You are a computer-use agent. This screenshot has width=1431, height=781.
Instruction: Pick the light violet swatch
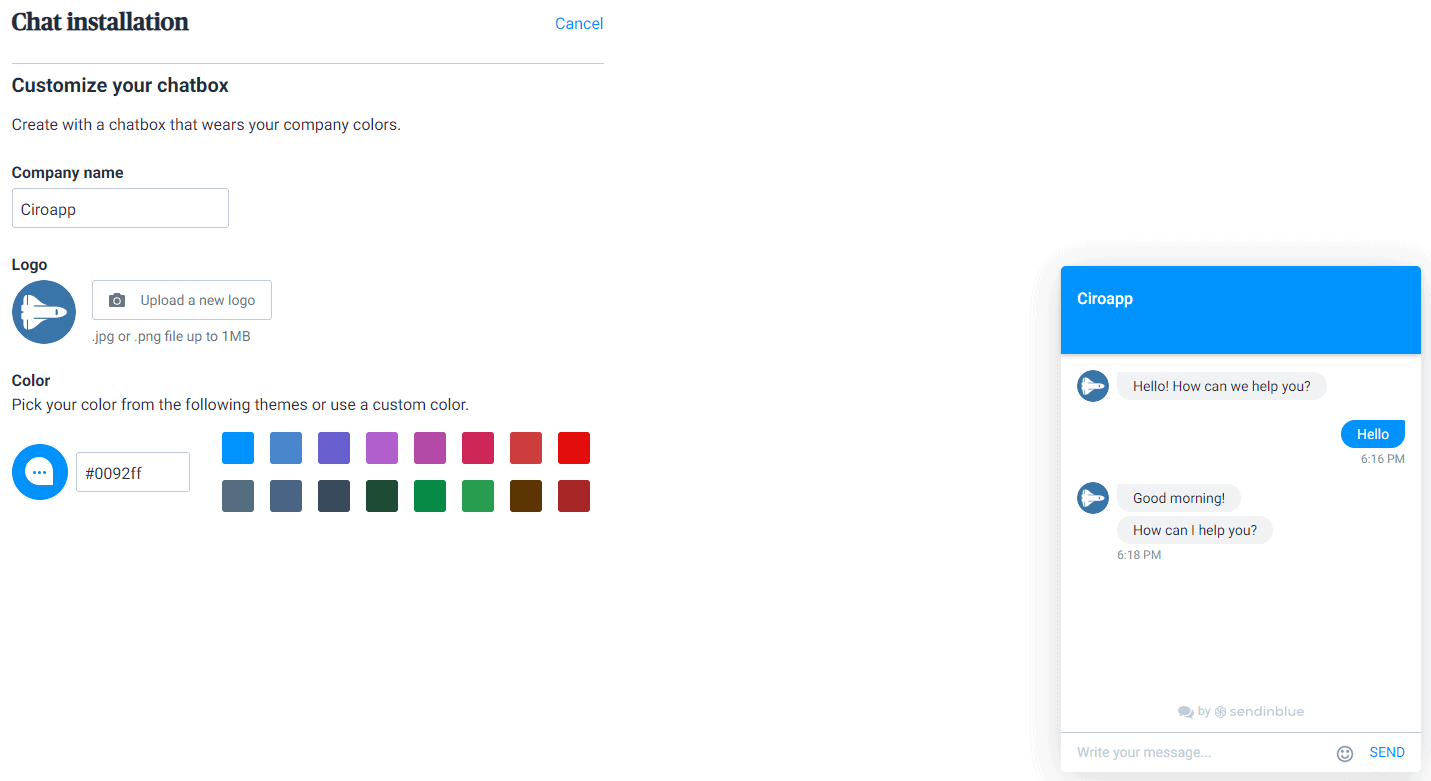(x=382, y=448)
